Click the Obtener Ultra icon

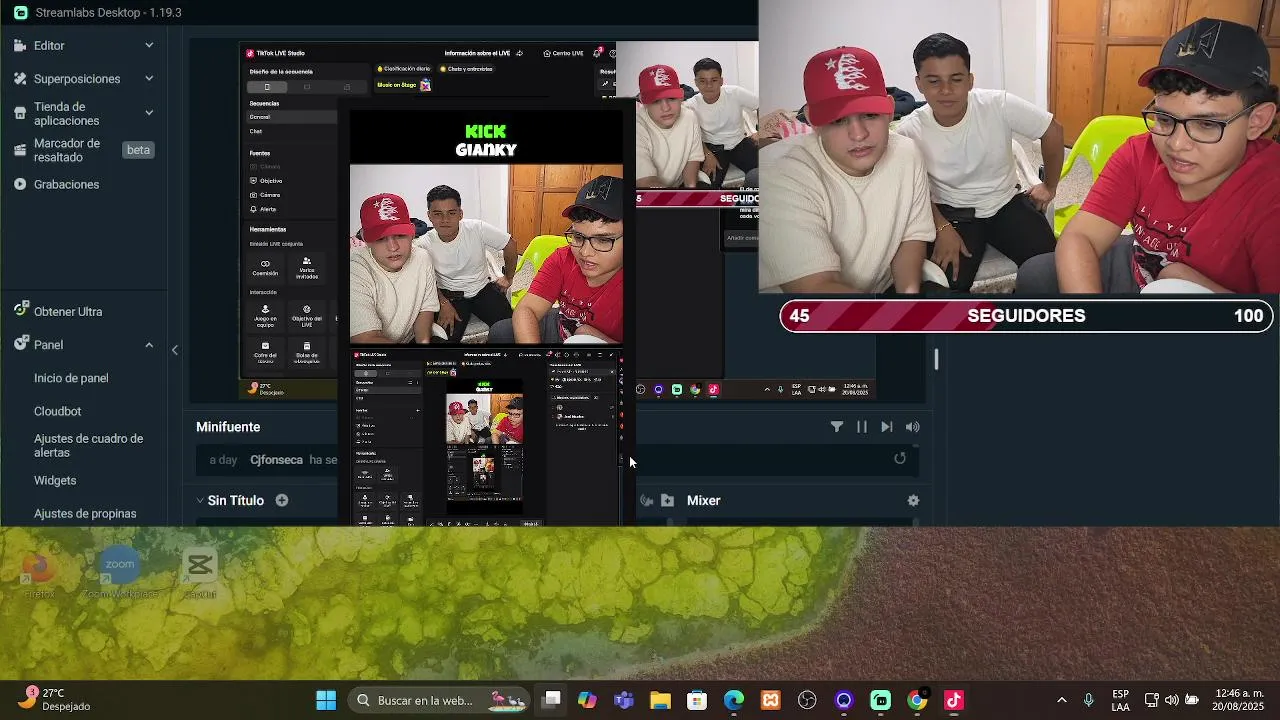click(x=20, y=310)
